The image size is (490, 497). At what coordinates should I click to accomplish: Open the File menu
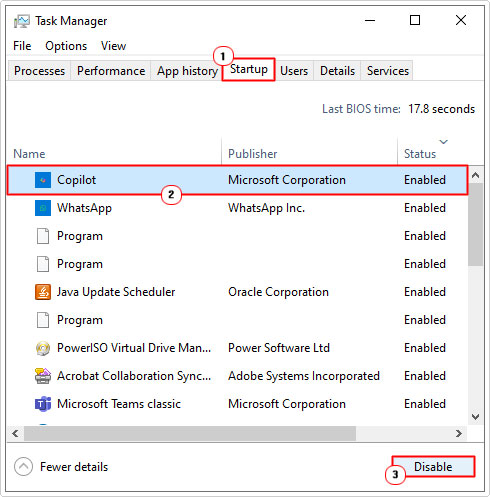tap(22, 46)
